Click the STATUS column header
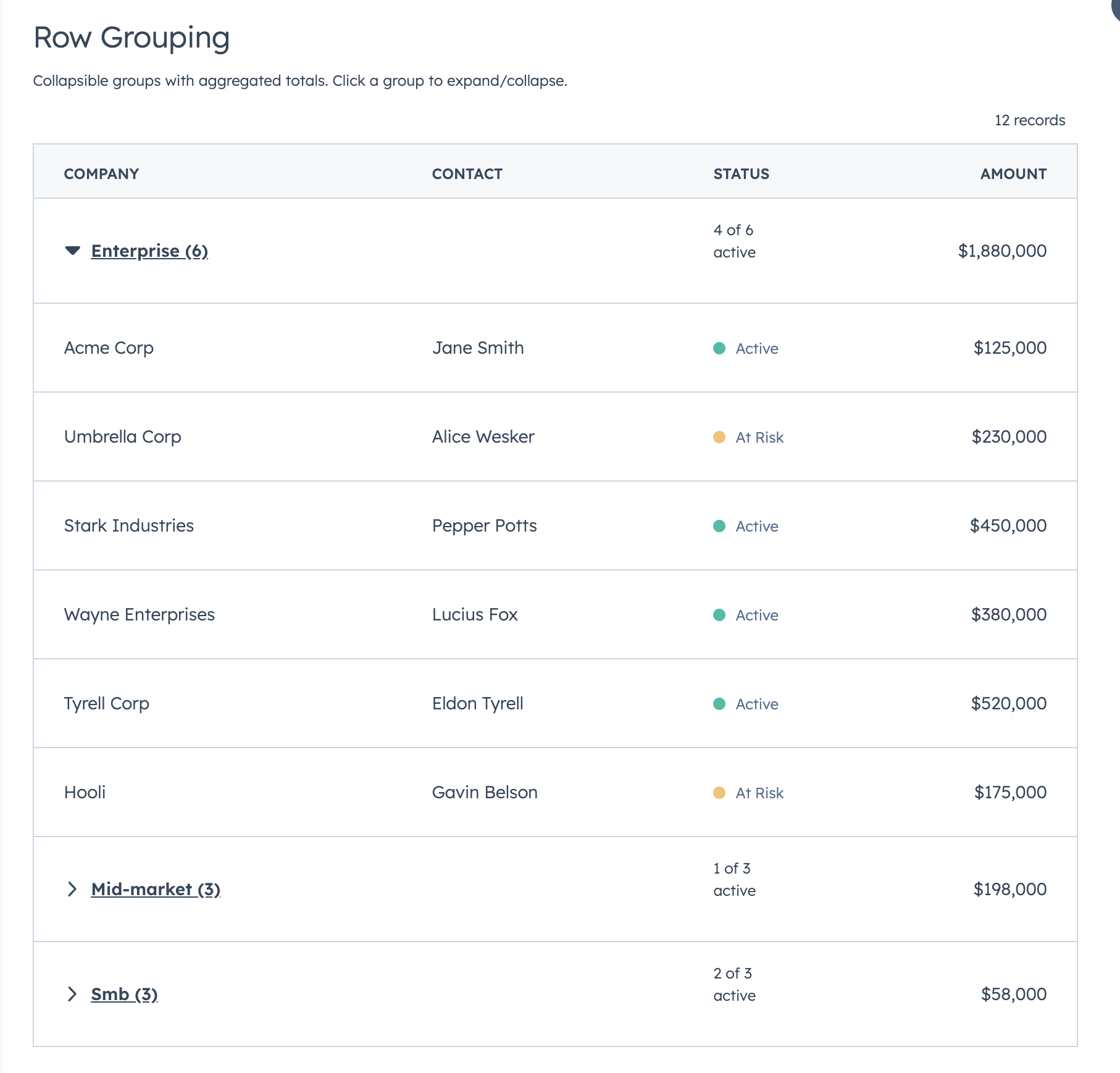Screen dimensions: 1120x1073 click(x=741, y=173)
